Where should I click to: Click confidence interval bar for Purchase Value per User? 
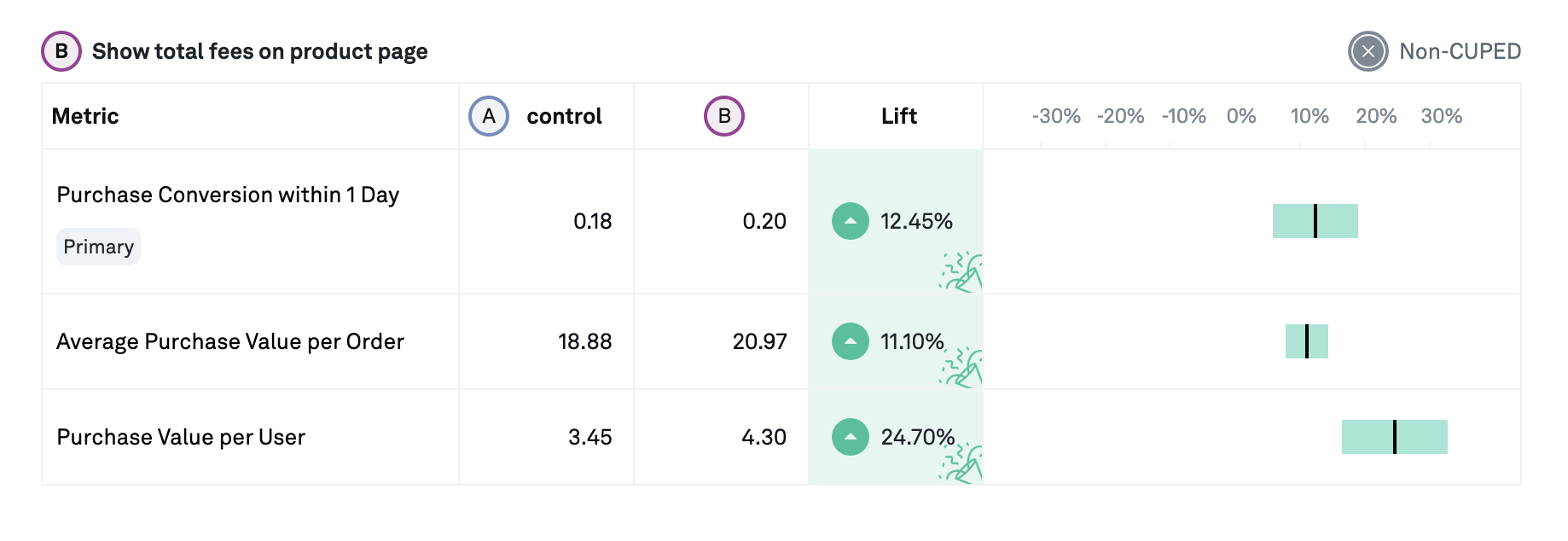[x=1394, y=437]
